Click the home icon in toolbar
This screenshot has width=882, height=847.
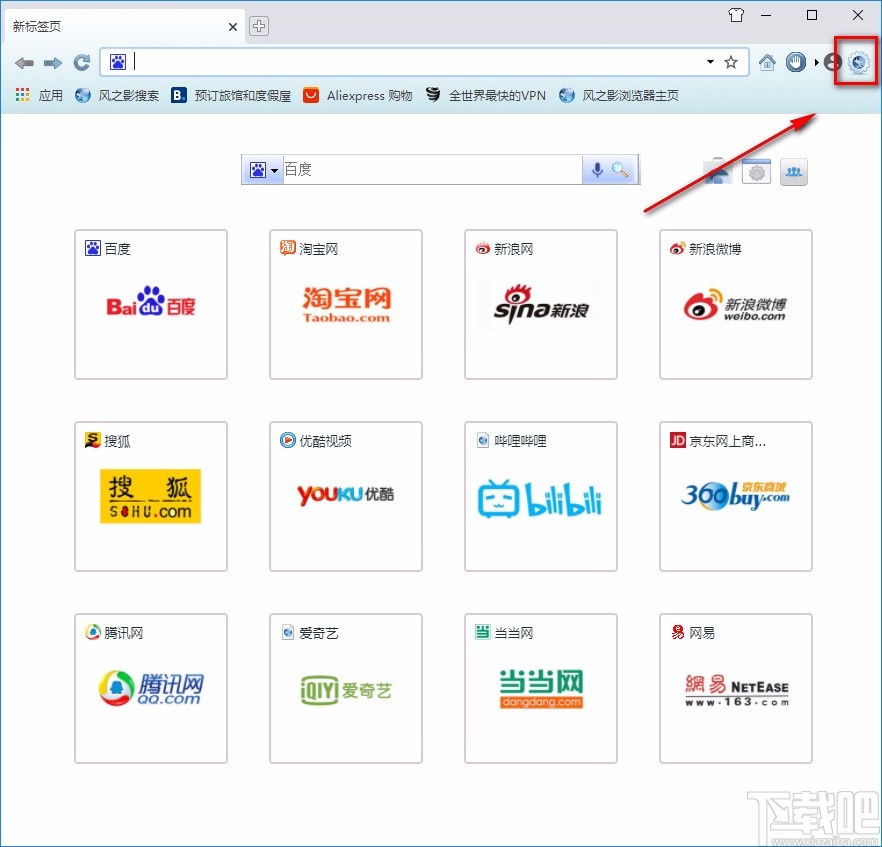[x=767, y=62]
